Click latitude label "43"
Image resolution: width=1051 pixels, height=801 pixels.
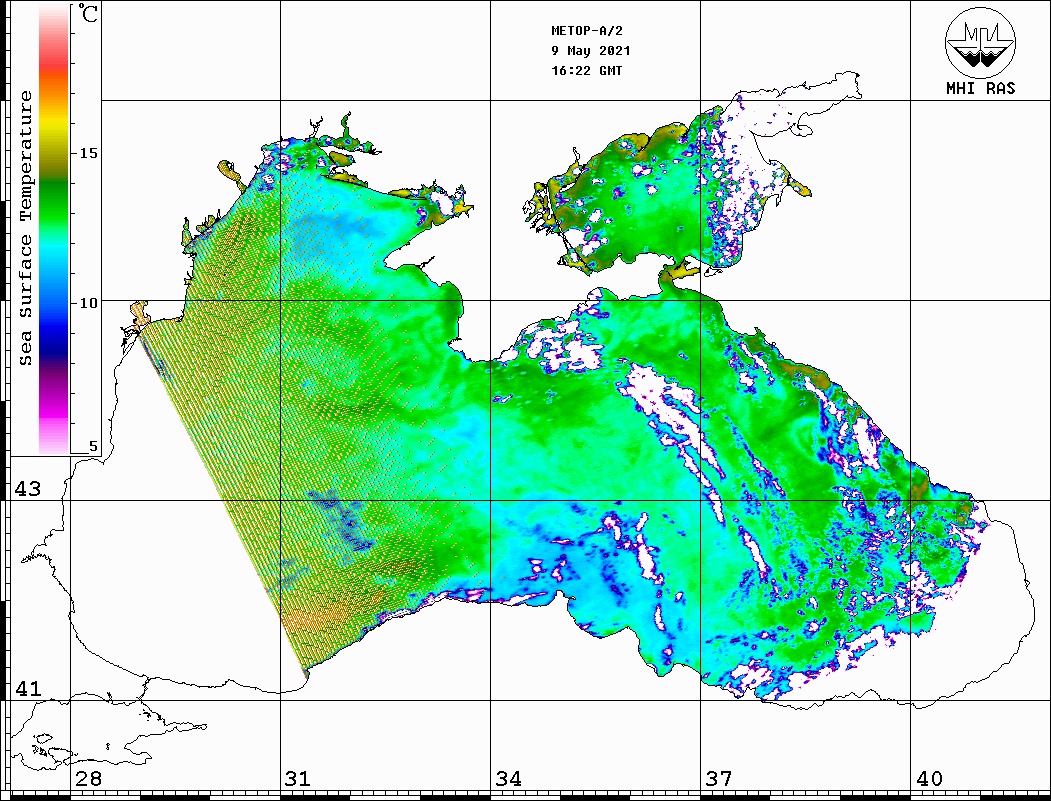coord(27,489)
